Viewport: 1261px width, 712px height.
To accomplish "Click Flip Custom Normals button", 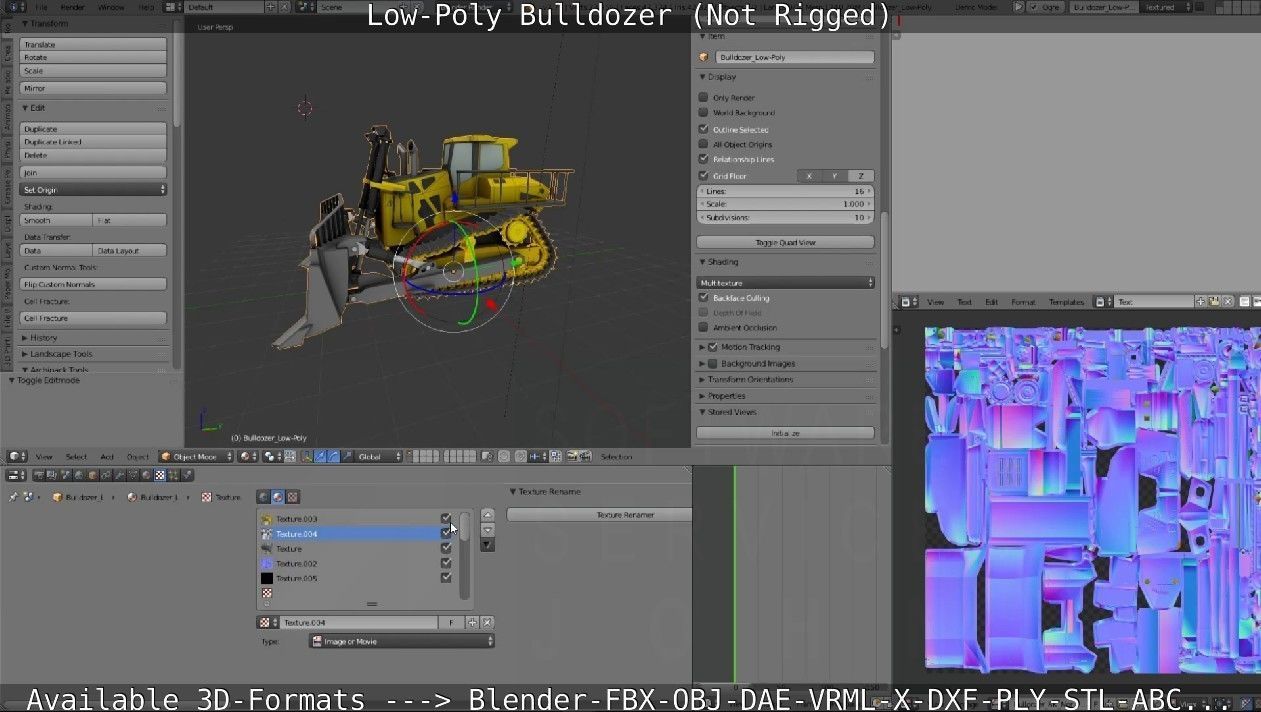I will [x=94, y=284].
